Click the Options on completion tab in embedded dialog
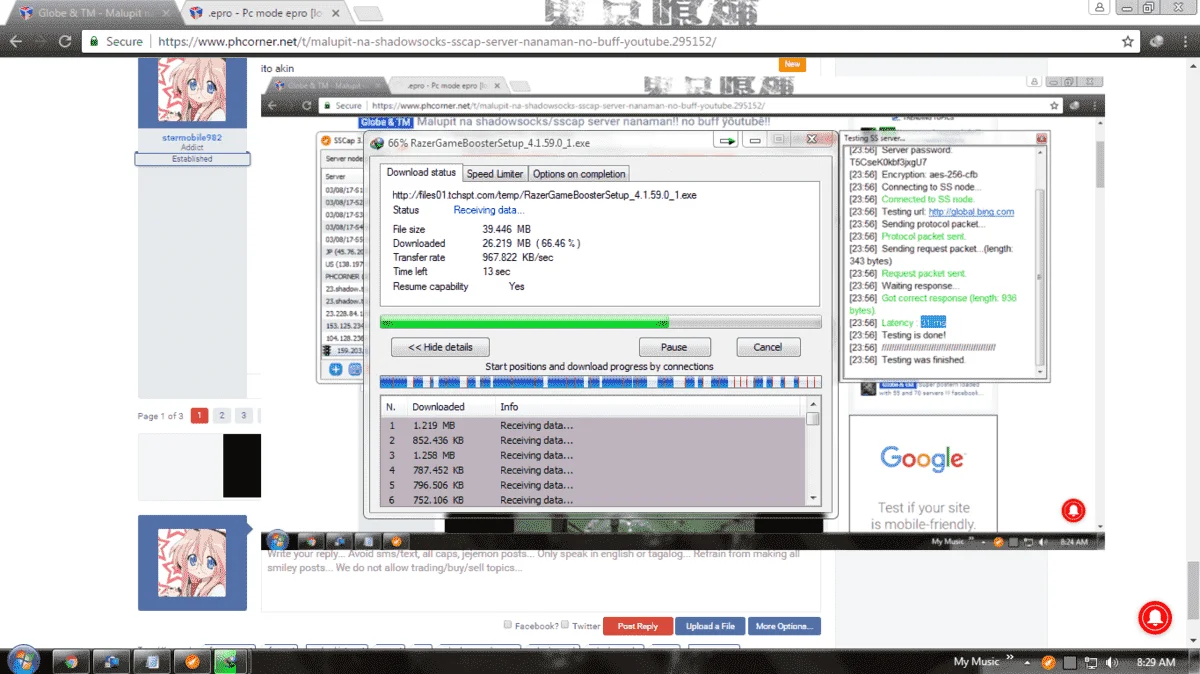This screenshot has height=674, width=1200. pos(578,174)
